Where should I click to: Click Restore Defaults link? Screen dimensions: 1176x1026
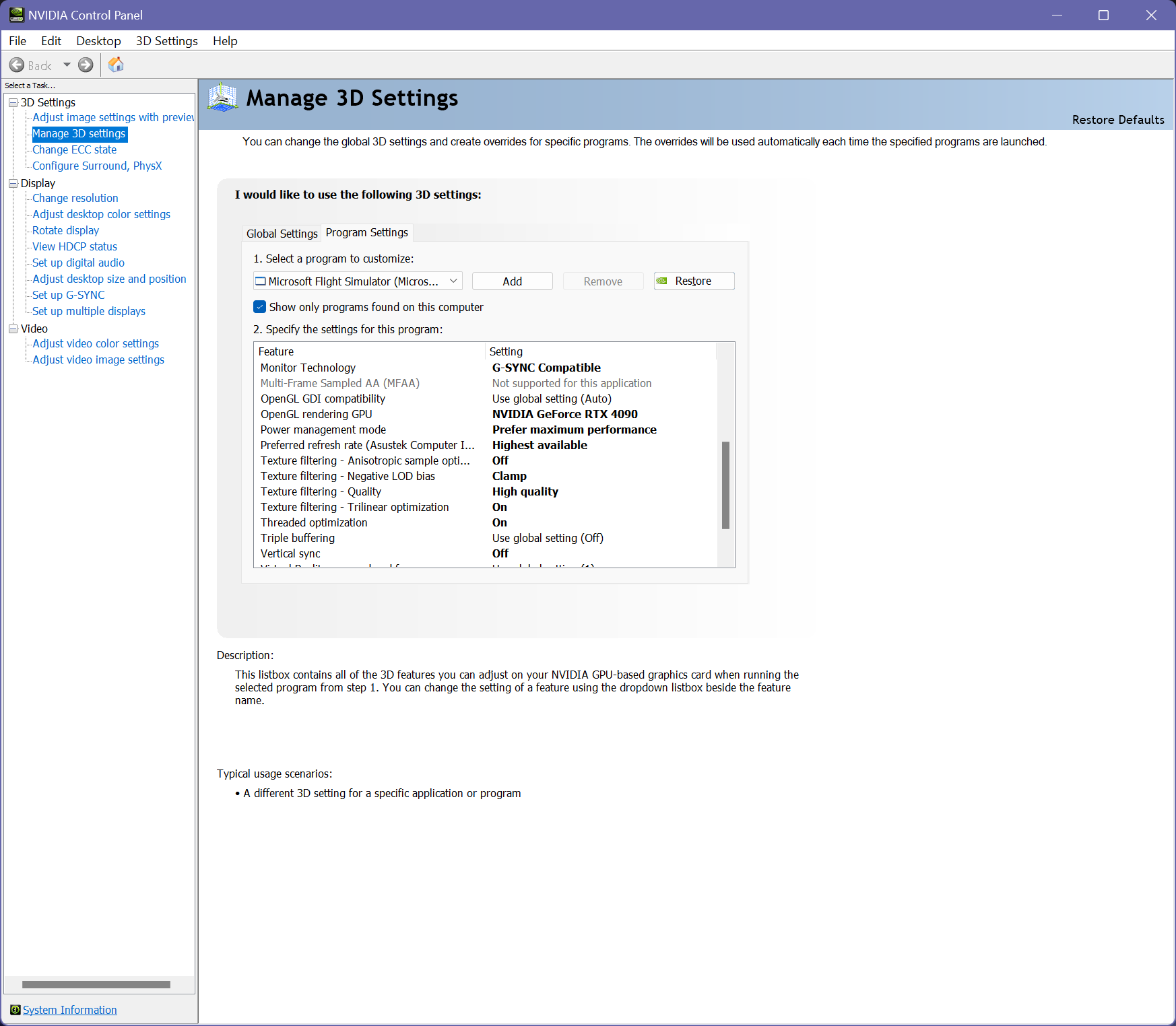coord(1117,120)
